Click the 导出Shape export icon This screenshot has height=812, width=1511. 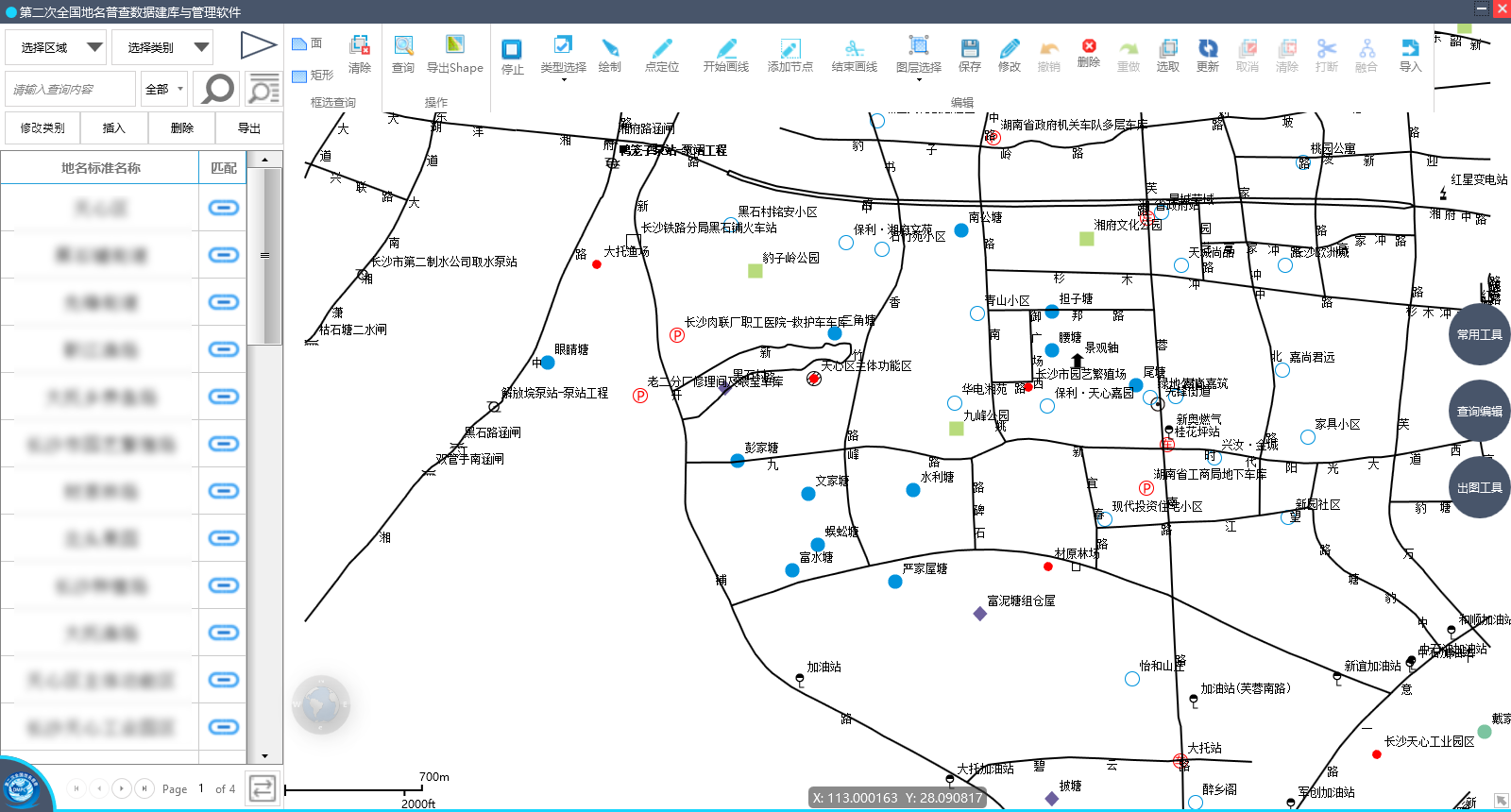click(x=454, y=55)
